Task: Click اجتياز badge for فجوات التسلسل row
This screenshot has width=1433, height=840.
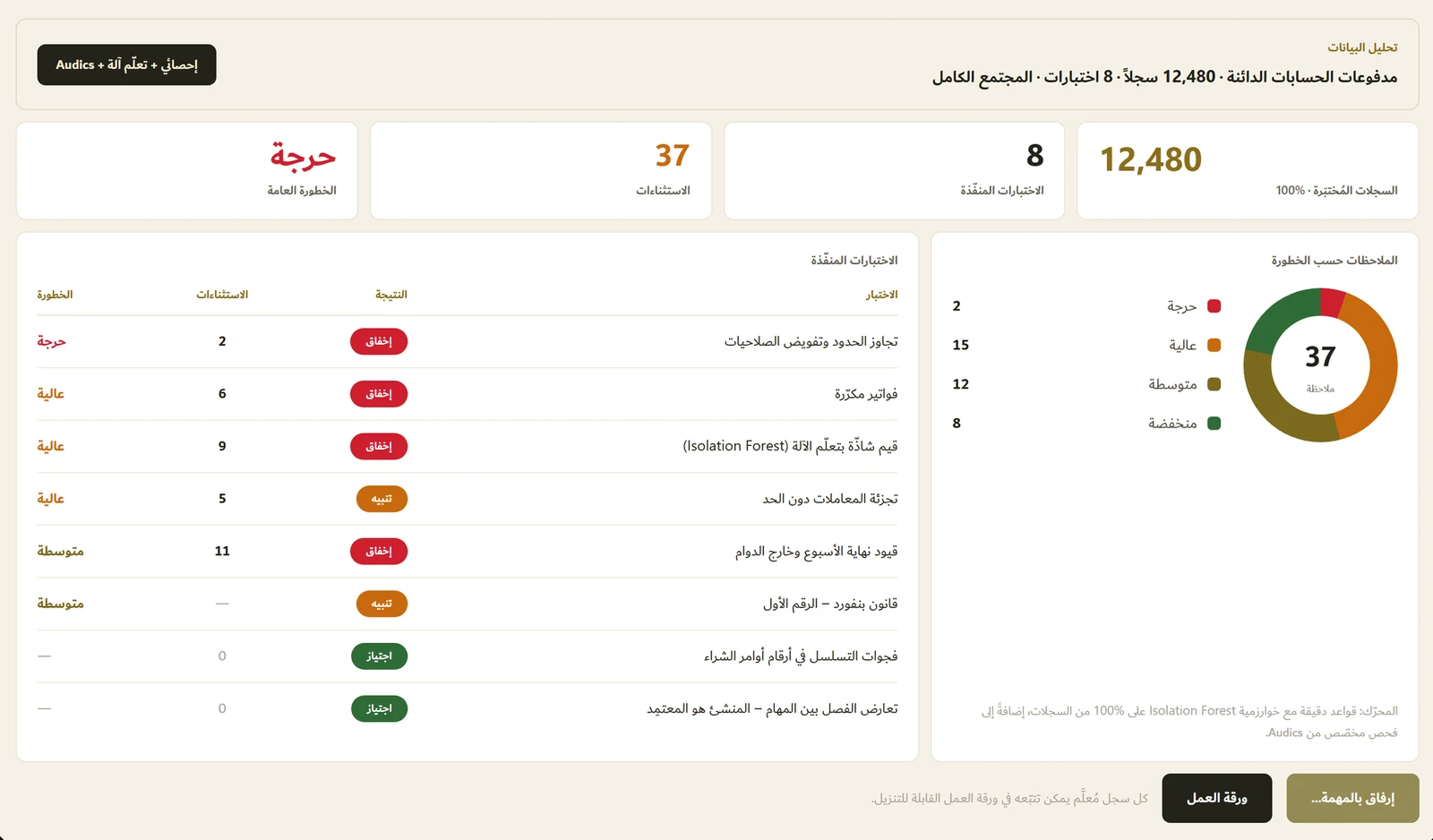Action: pyautogui.click(x=379, y=656)
